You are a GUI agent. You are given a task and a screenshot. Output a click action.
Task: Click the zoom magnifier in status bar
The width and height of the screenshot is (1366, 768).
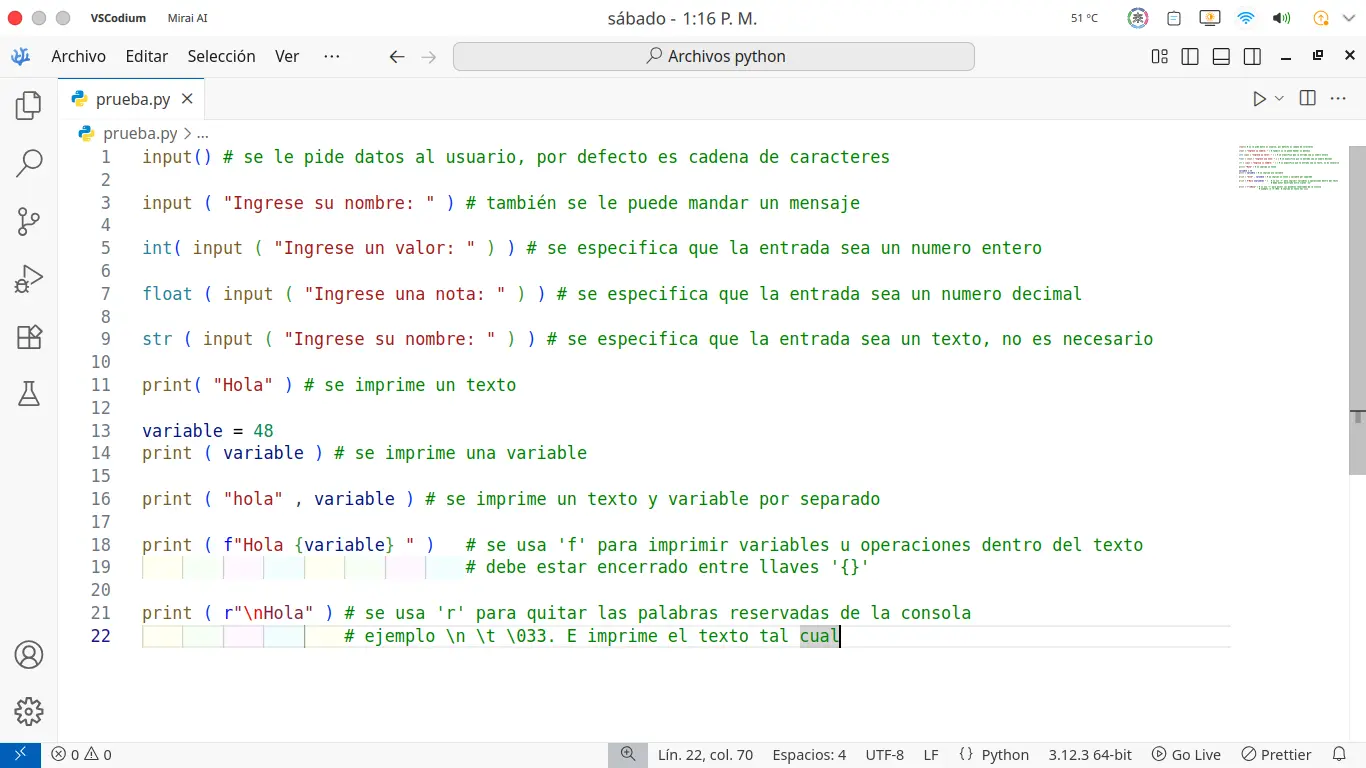coord(627,755)
